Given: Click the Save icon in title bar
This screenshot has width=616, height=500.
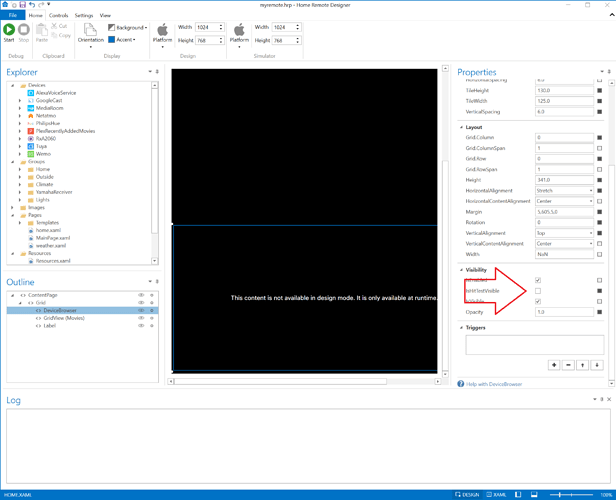Looking at the screenshot, I should pyautogui.click(x=22, y=5).
